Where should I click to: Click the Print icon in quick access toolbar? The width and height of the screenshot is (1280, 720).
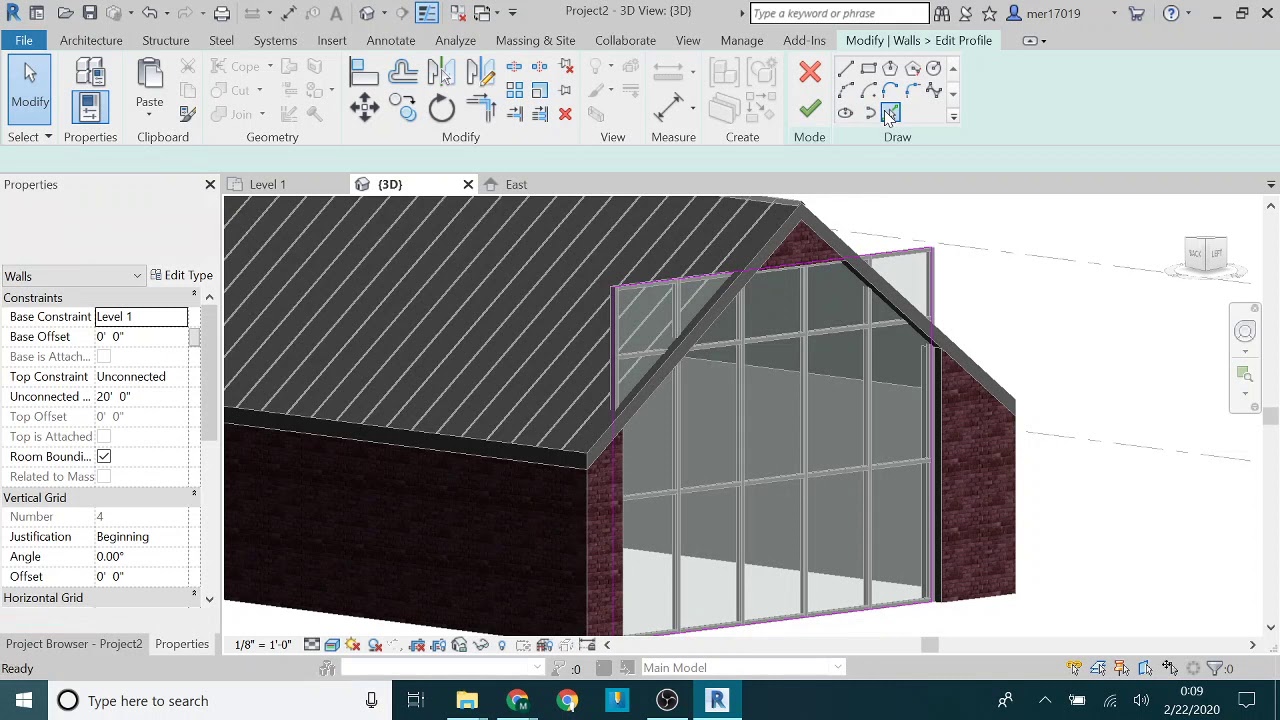(222, 13)
